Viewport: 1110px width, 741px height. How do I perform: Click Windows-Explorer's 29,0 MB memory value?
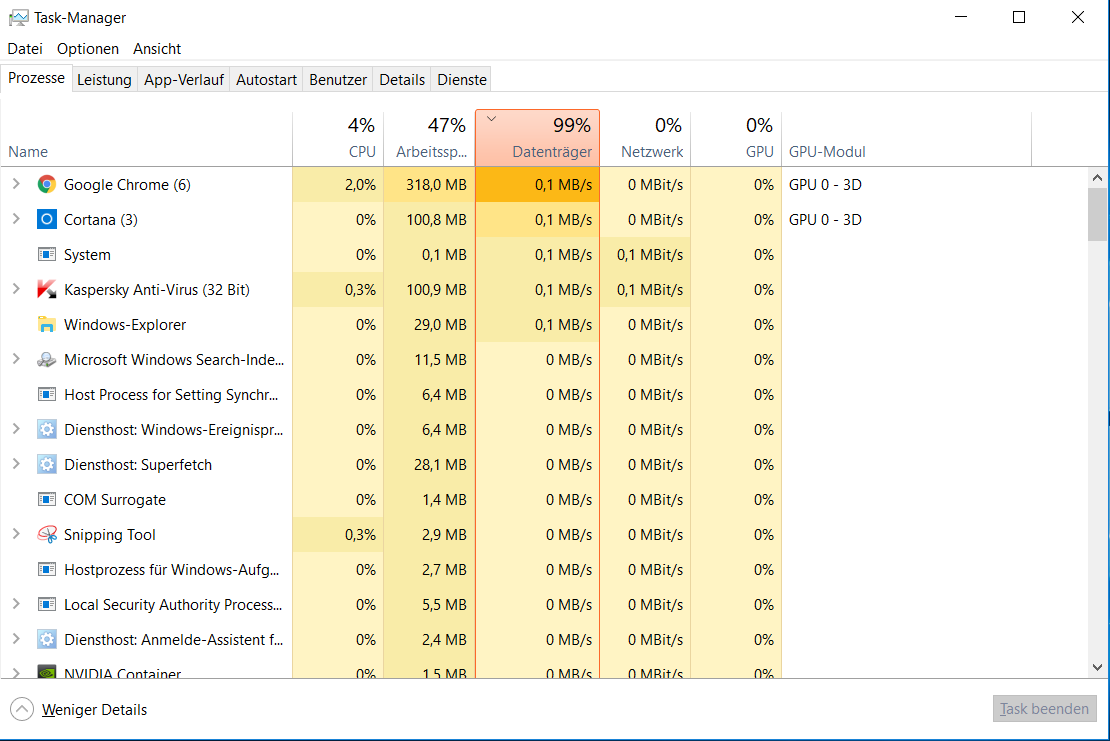(440, 325)
